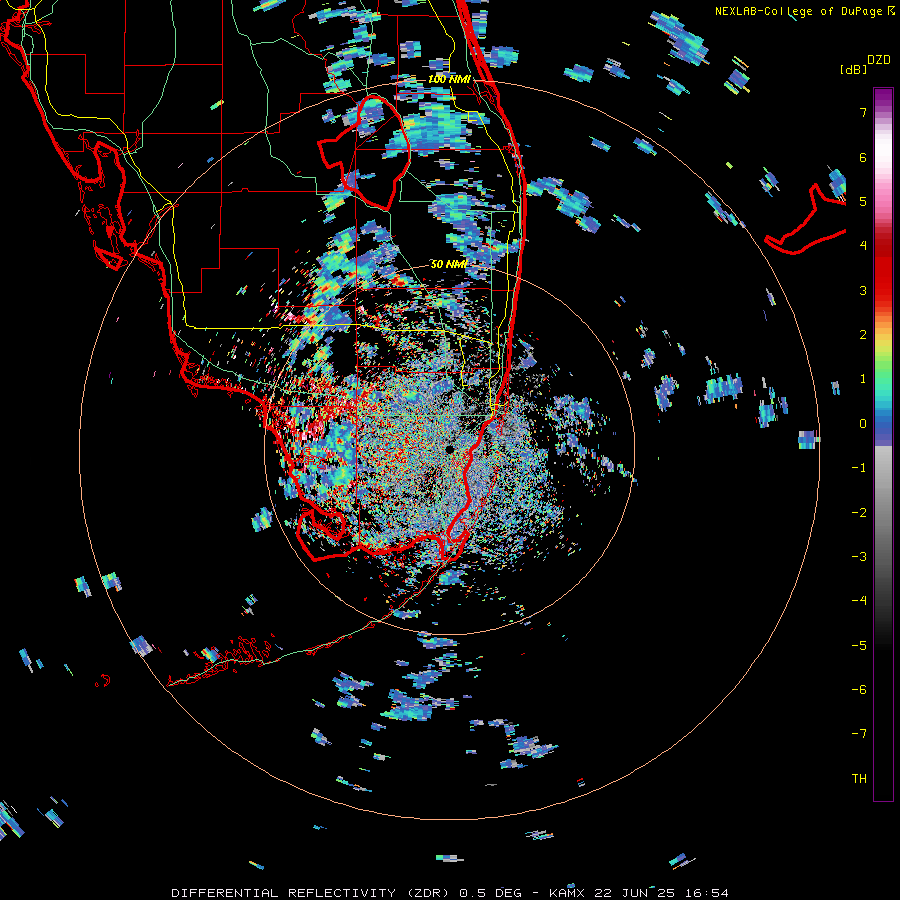Click the 3 value on color scale
Screen dimensions: 900x900
coord(863,290)
